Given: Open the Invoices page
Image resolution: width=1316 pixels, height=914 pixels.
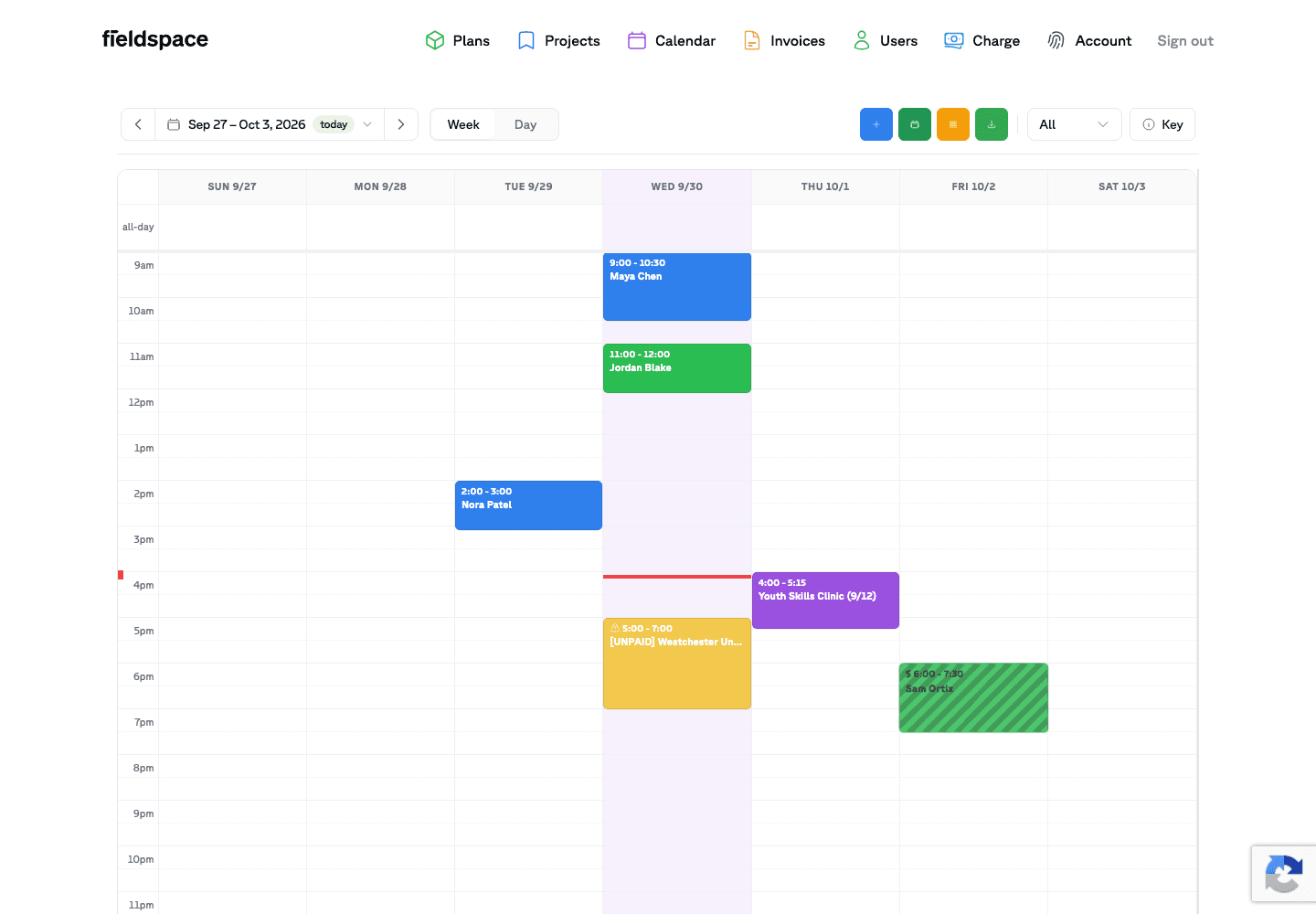Looking at the screenshot, I should pos(784,40).
